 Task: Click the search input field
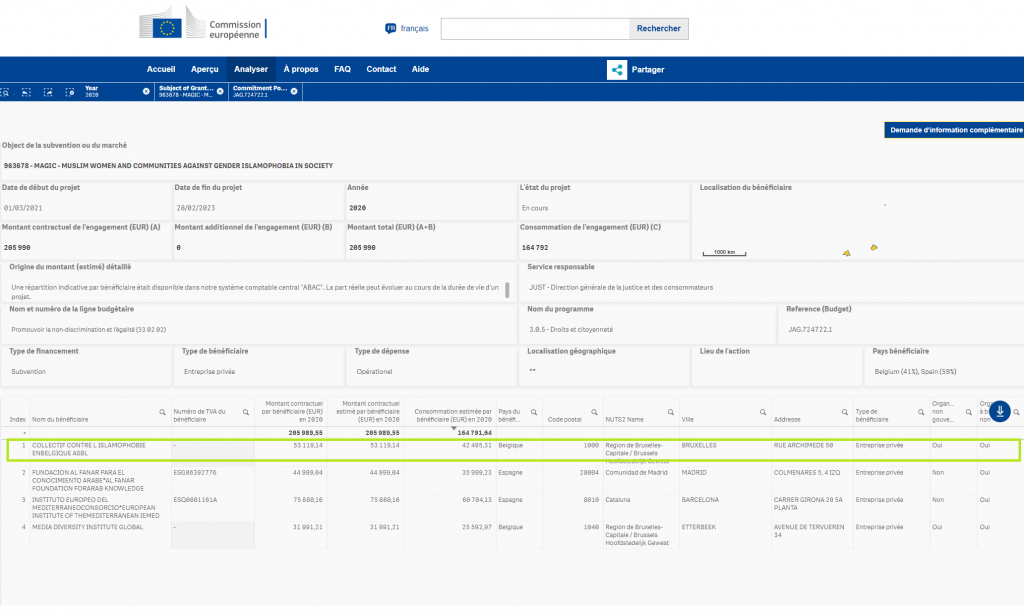(x=535, y=29)
